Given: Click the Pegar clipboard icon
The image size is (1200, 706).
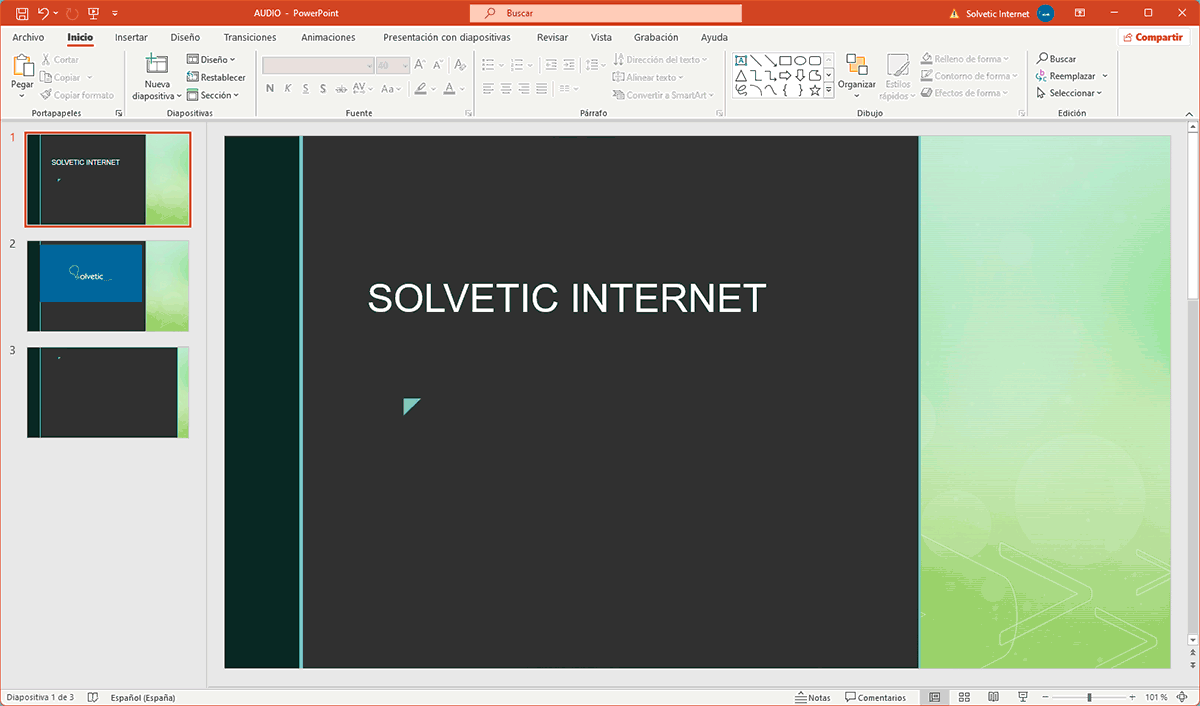Looking at the screenshot, I should [x=22, y=65].
